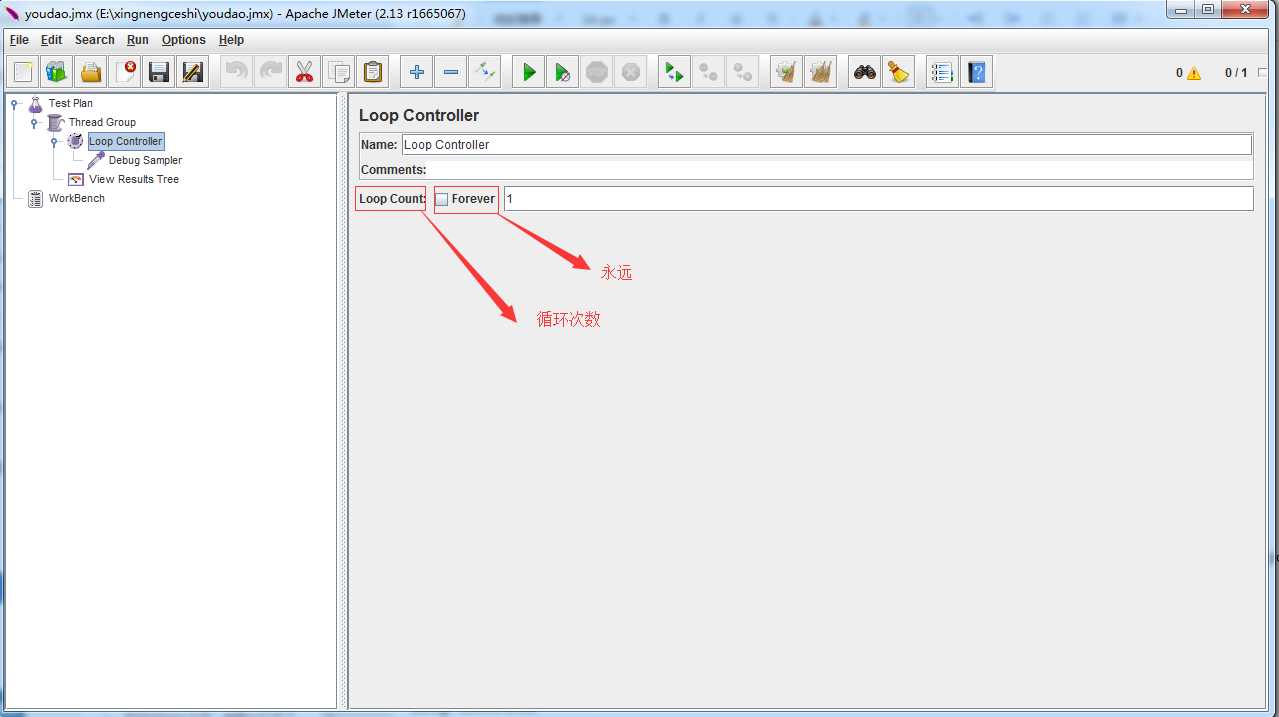Click the Remote shutdown all icon
Viewport: 1279px width, 717px height.
(743, 72)
